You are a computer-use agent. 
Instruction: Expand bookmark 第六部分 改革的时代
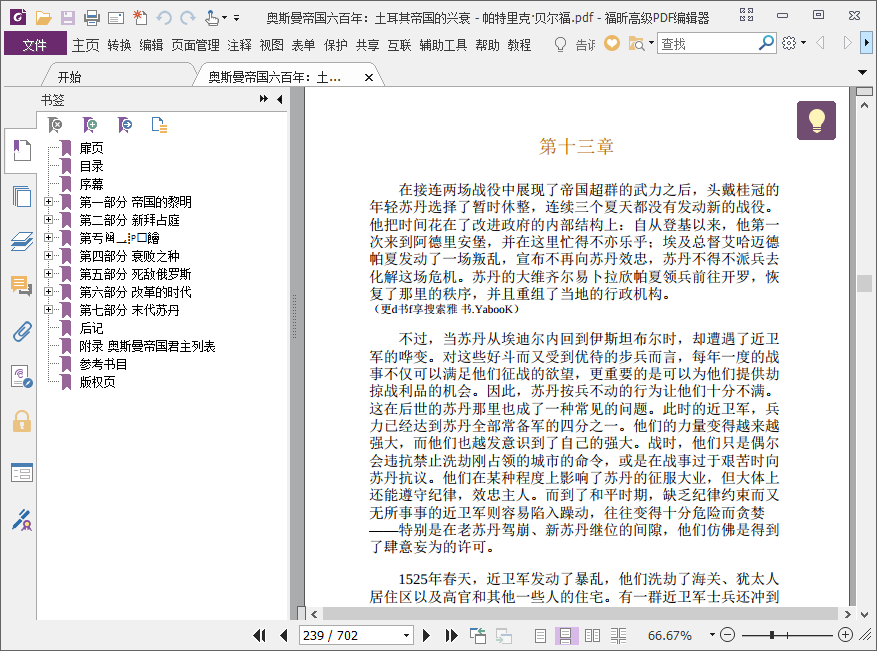click(49, 291)
